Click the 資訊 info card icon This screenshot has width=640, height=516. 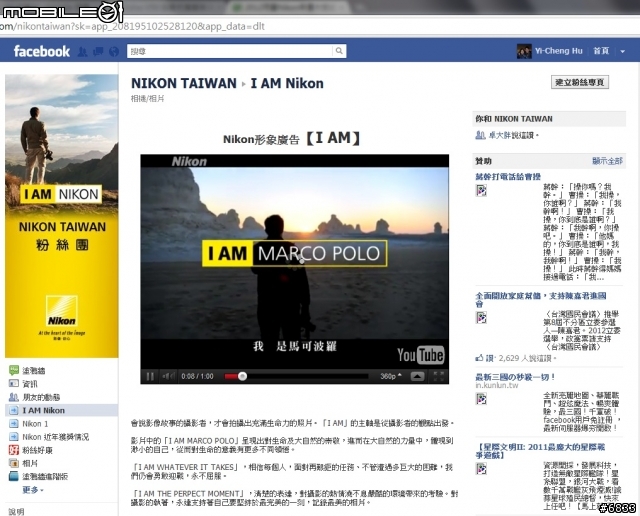point(14,383)
